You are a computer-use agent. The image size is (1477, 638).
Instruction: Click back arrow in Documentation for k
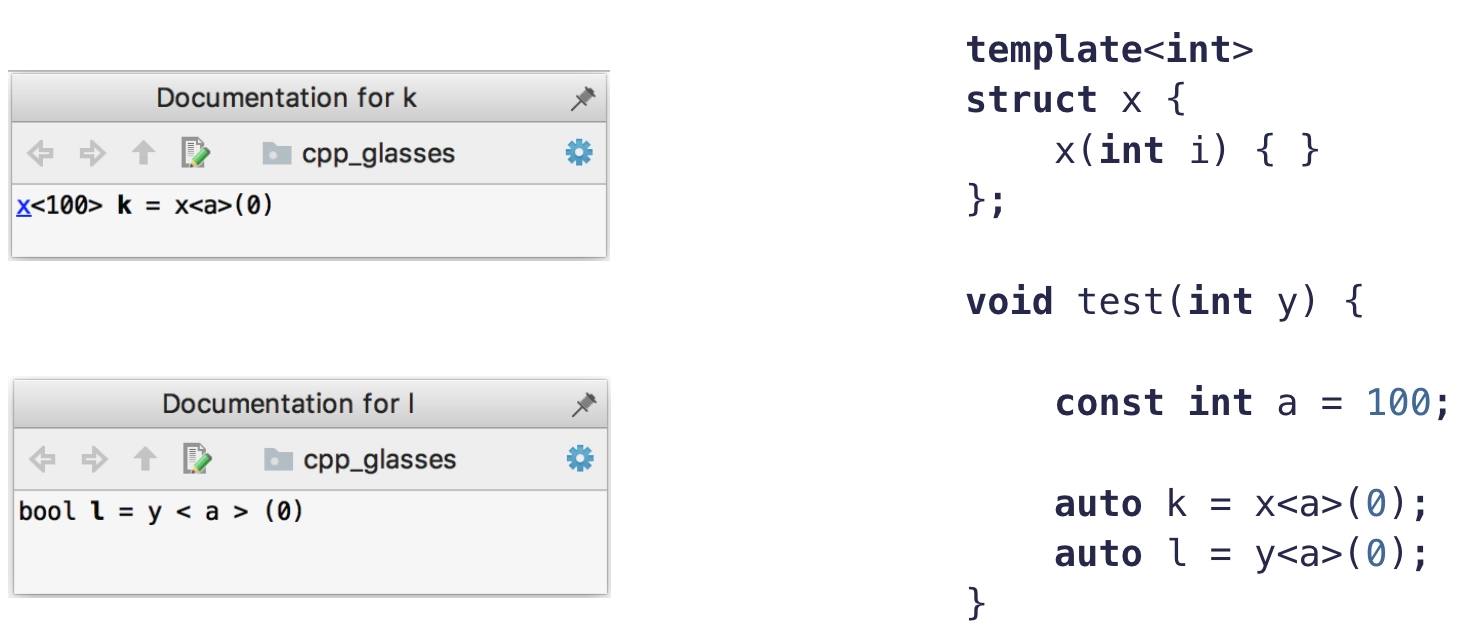click(40, 153)
